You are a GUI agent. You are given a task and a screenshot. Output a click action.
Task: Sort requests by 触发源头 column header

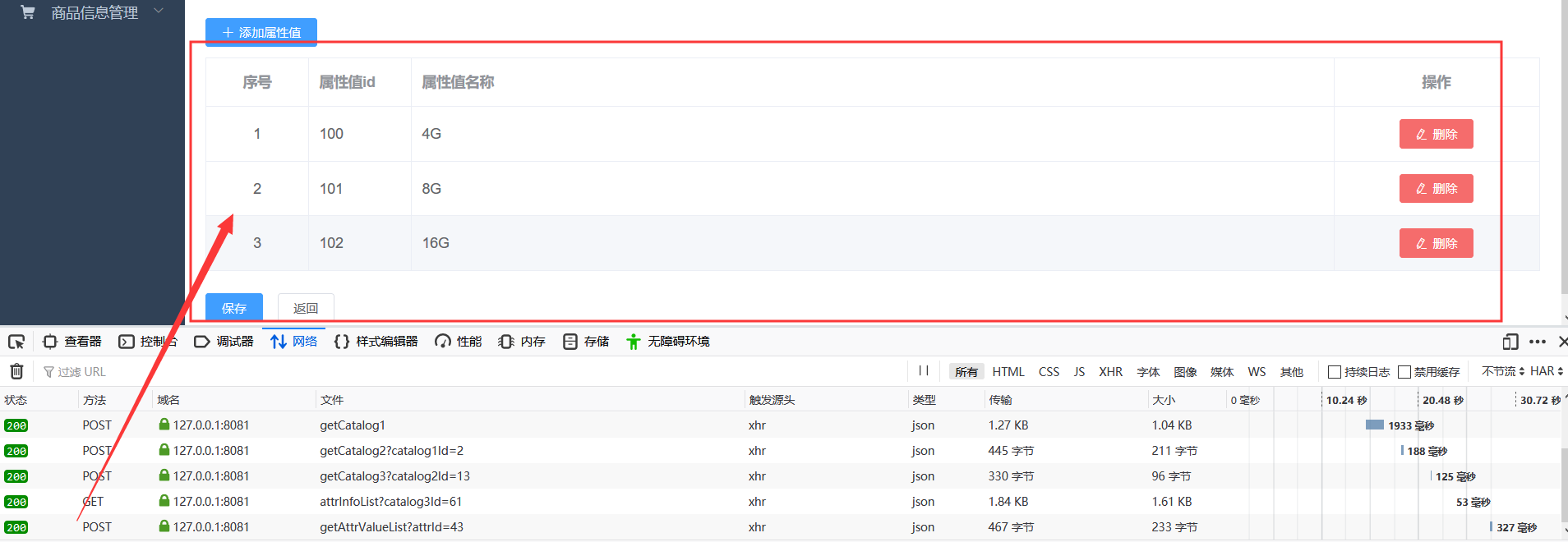click(826, 400)
